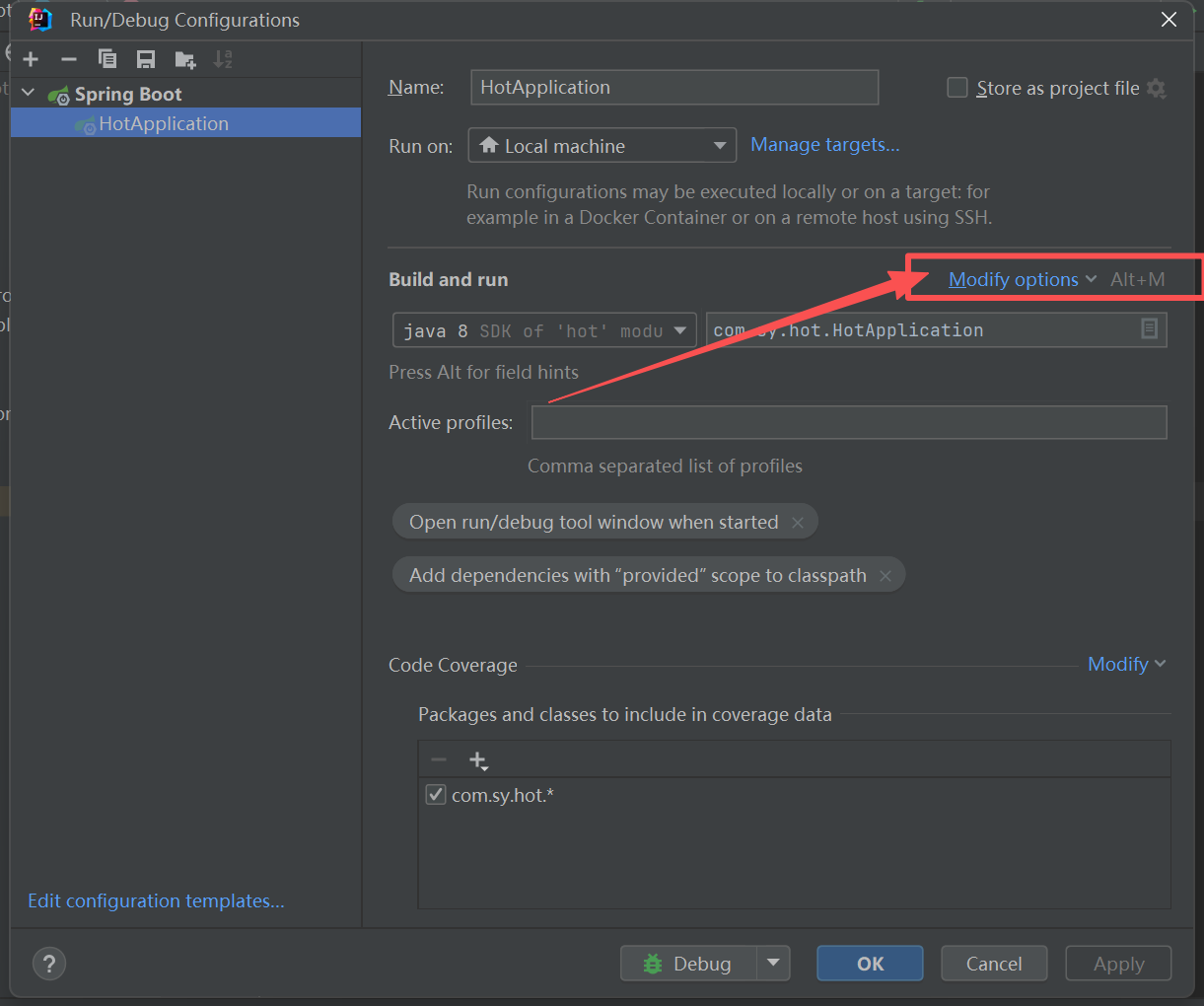Open the Code Coverage Modify dropdown
This screenshot has width=1204, height=1006.
tap(1126, 664)
